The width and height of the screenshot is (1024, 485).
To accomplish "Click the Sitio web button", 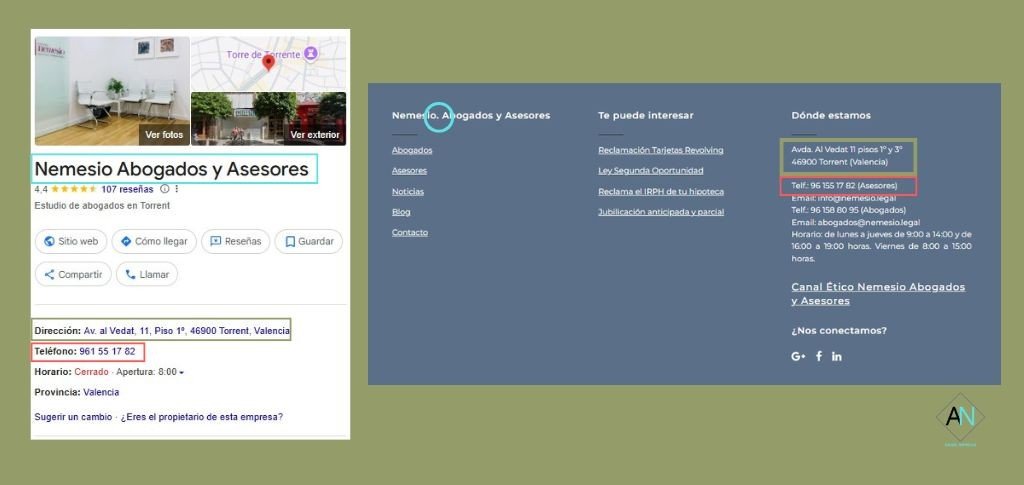I will tap(71, 242).
